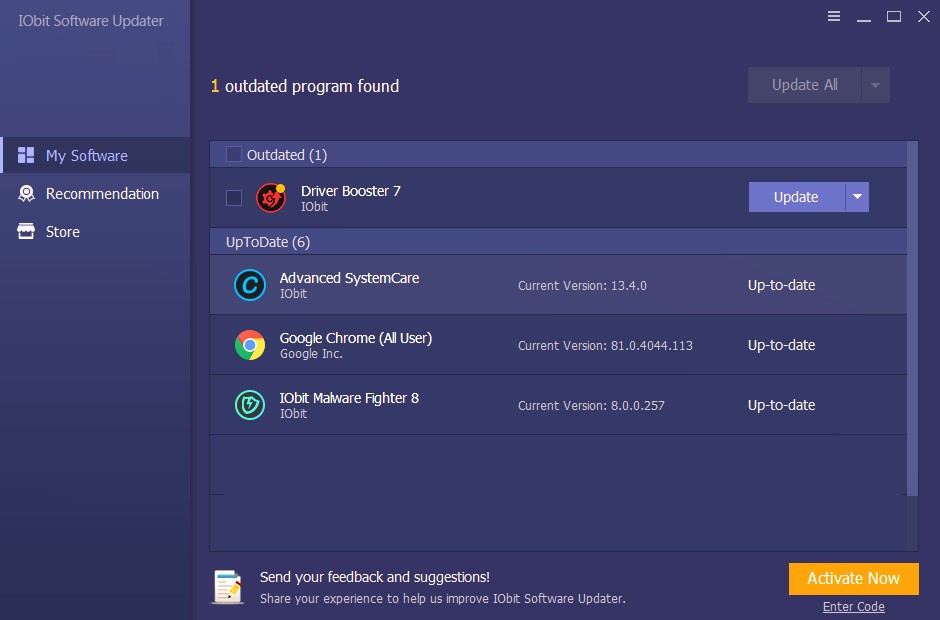The image size is (940, 620).
Task: Click the My Software grid icon
Action: coord(26,155)
